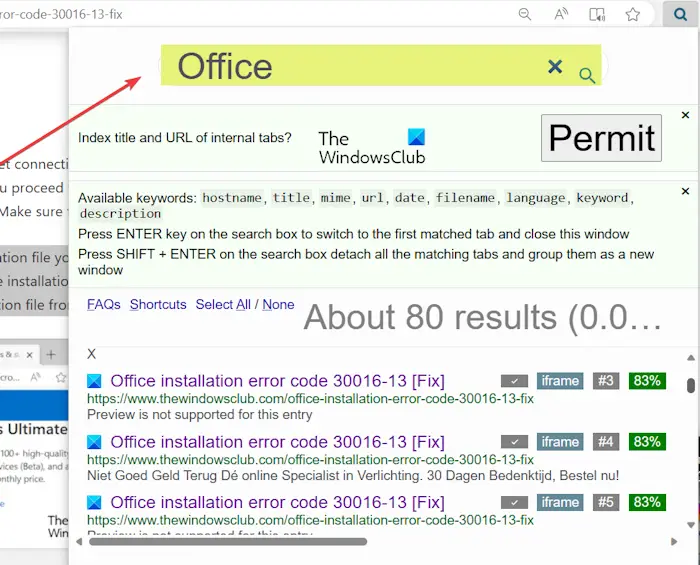Click iframe tag on result #5
700x565 pixels.
pyautogui.click(x=560, y=502)
